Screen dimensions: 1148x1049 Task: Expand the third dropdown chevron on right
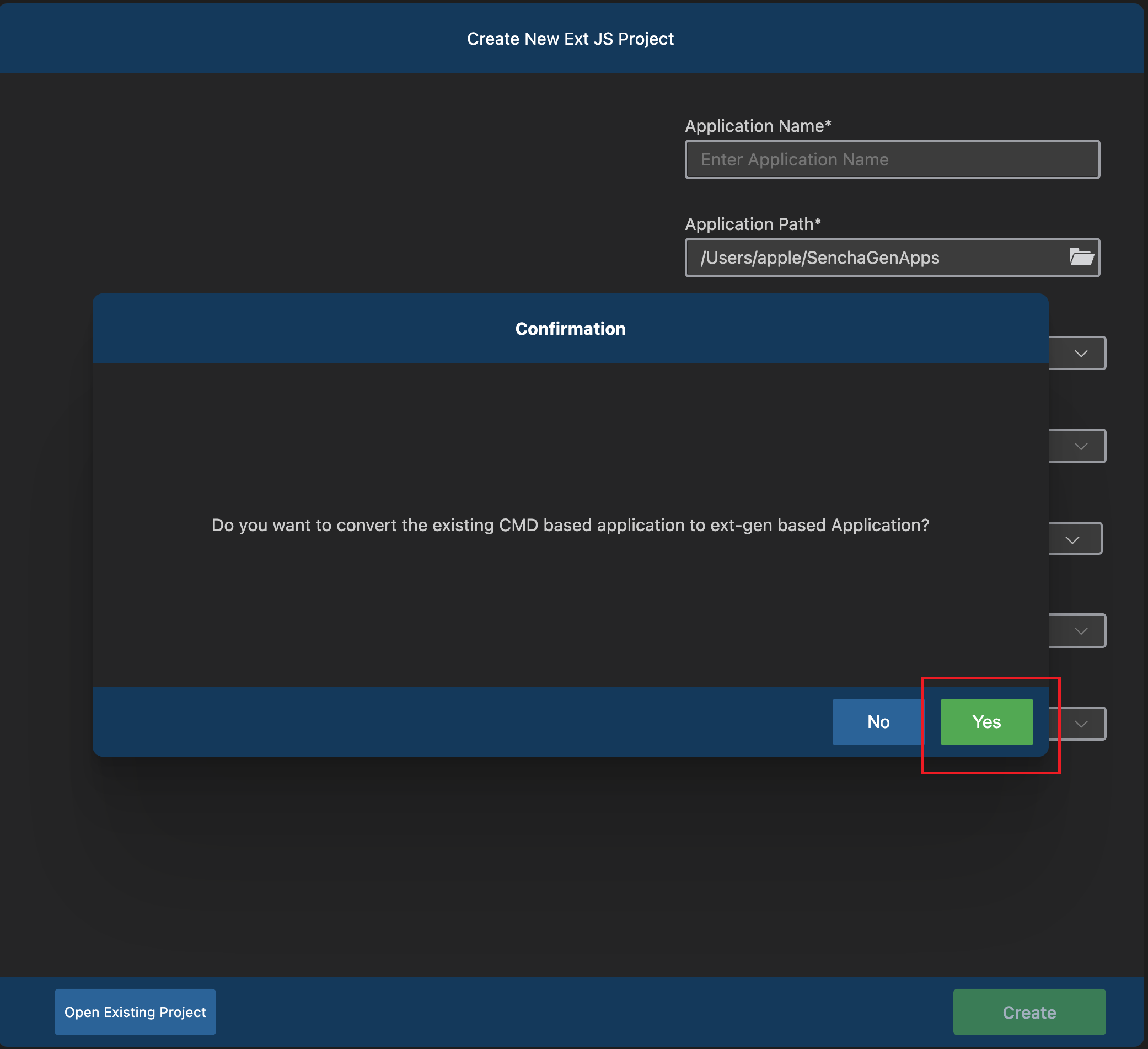coord(1072,539)
